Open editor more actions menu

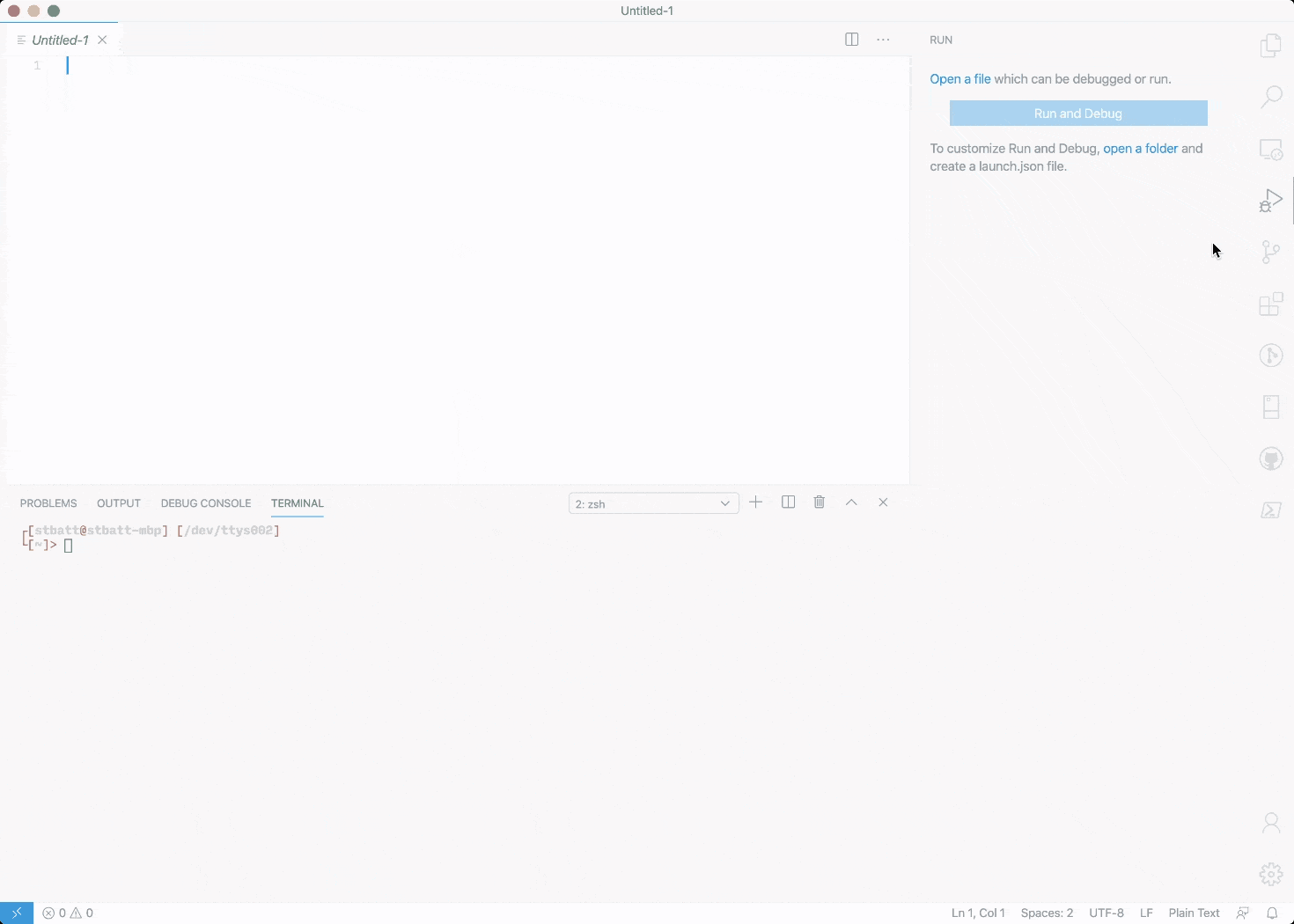point(883,40)
